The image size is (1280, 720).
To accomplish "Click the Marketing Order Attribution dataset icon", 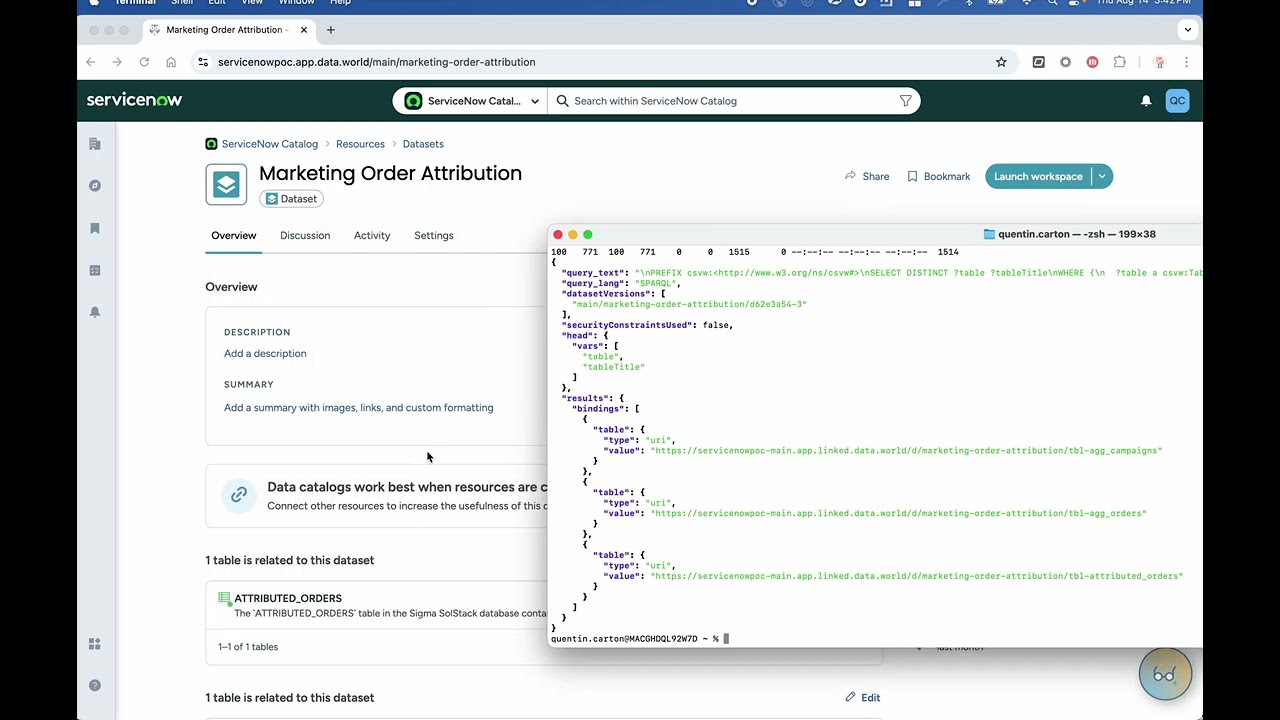I will tap(226, 185).
